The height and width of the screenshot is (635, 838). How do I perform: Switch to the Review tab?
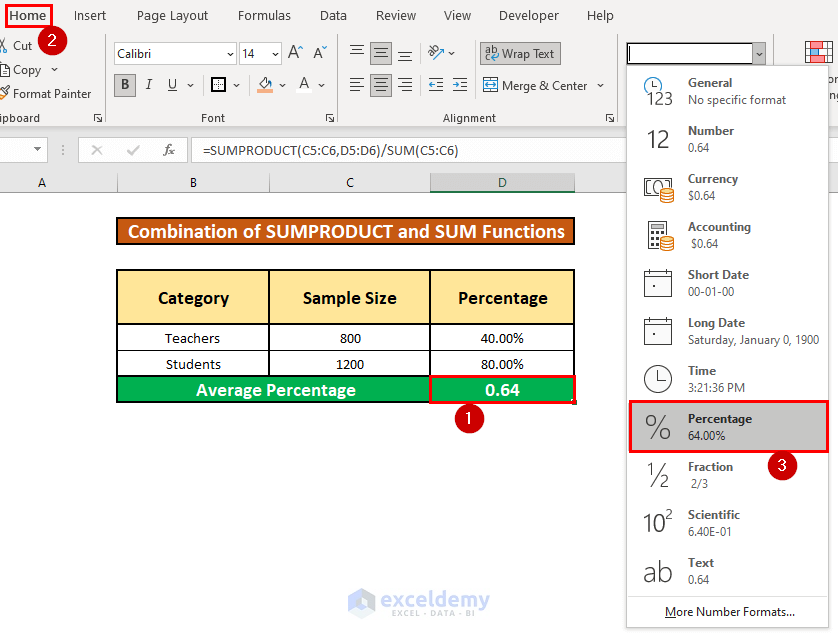click(395, 16)
